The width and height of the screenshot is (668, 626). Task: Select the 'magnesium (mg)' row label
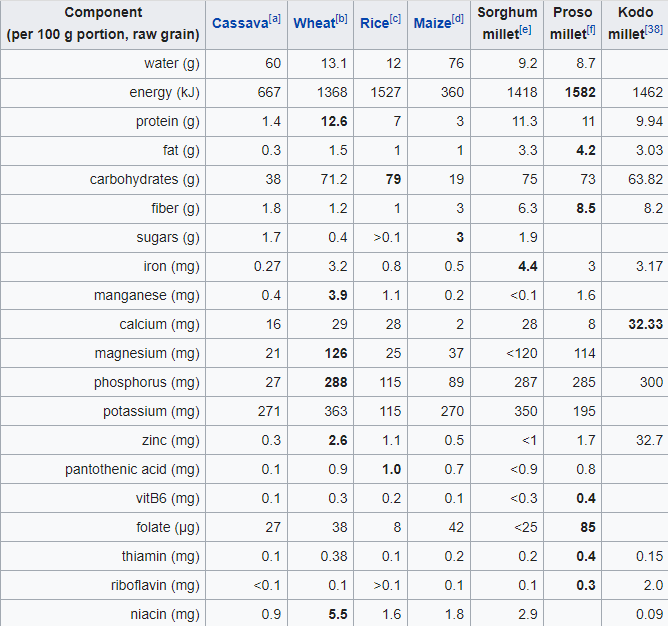(147, 353)
